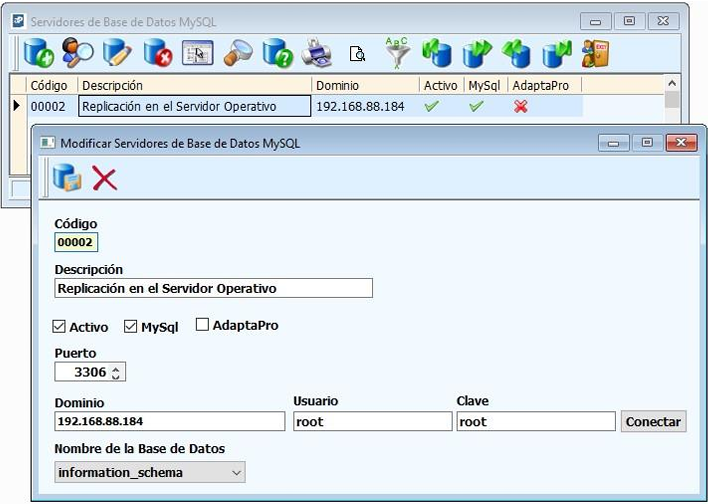Click the edit record pencil icon
This screenshot has height=504, width=709.
pyautogui.click(x=117, y=51)
